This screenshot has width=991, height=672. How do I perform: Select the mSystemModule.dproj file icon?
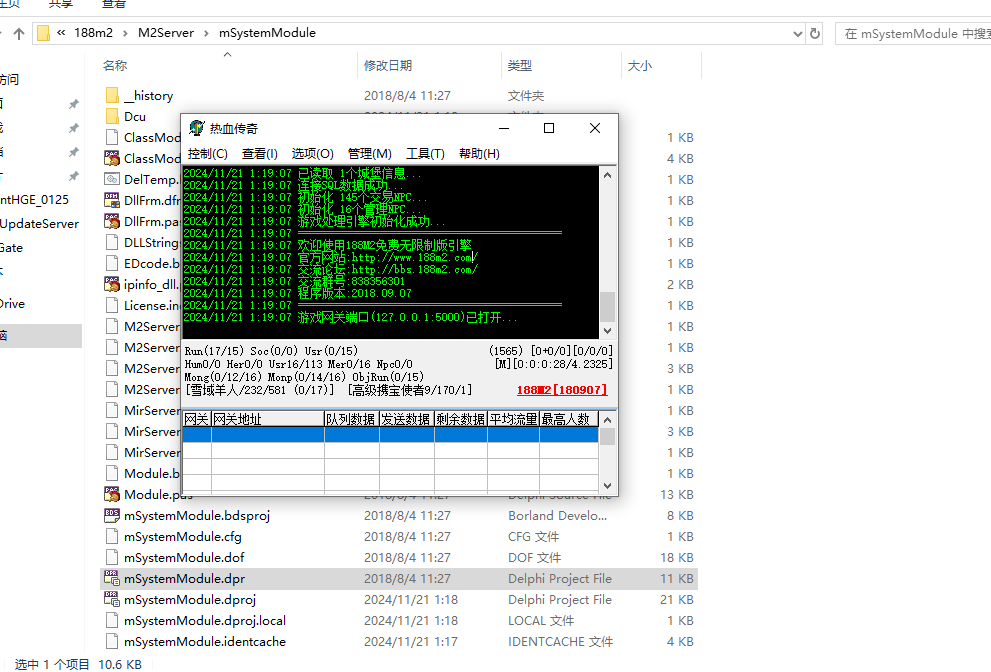[x=112, y=600]
